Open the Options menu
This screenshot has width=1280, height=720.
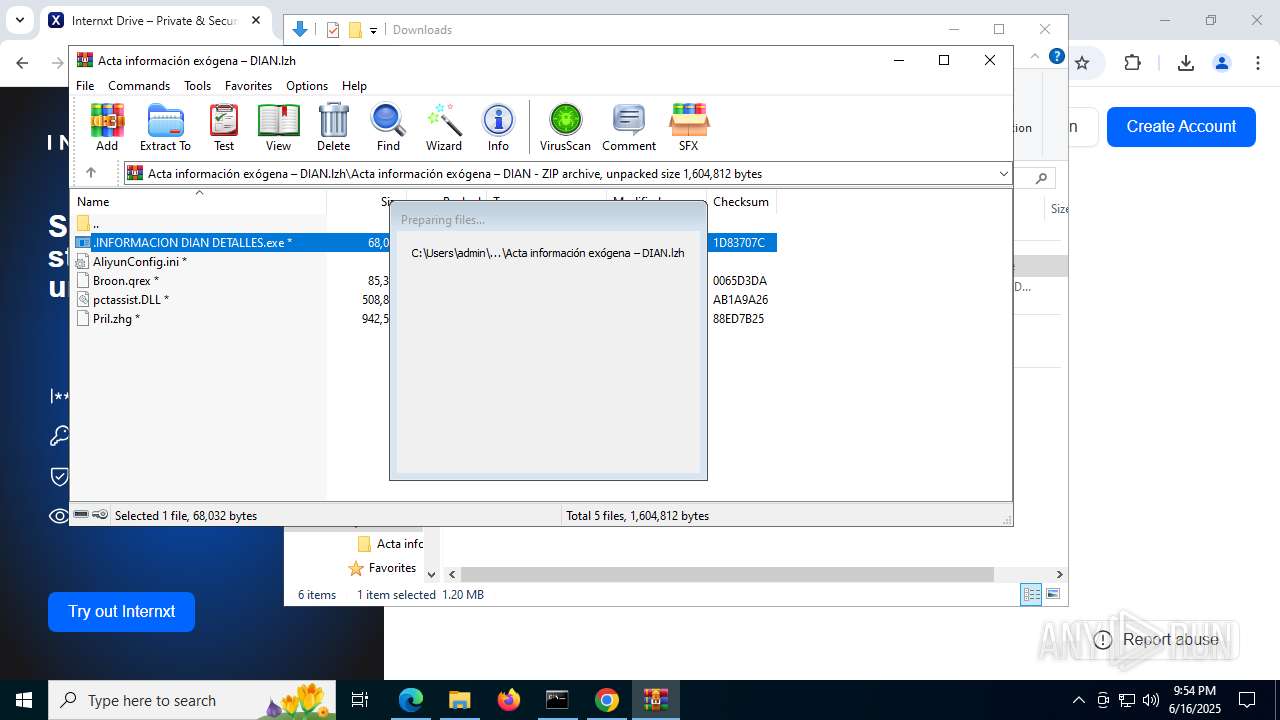307,86
